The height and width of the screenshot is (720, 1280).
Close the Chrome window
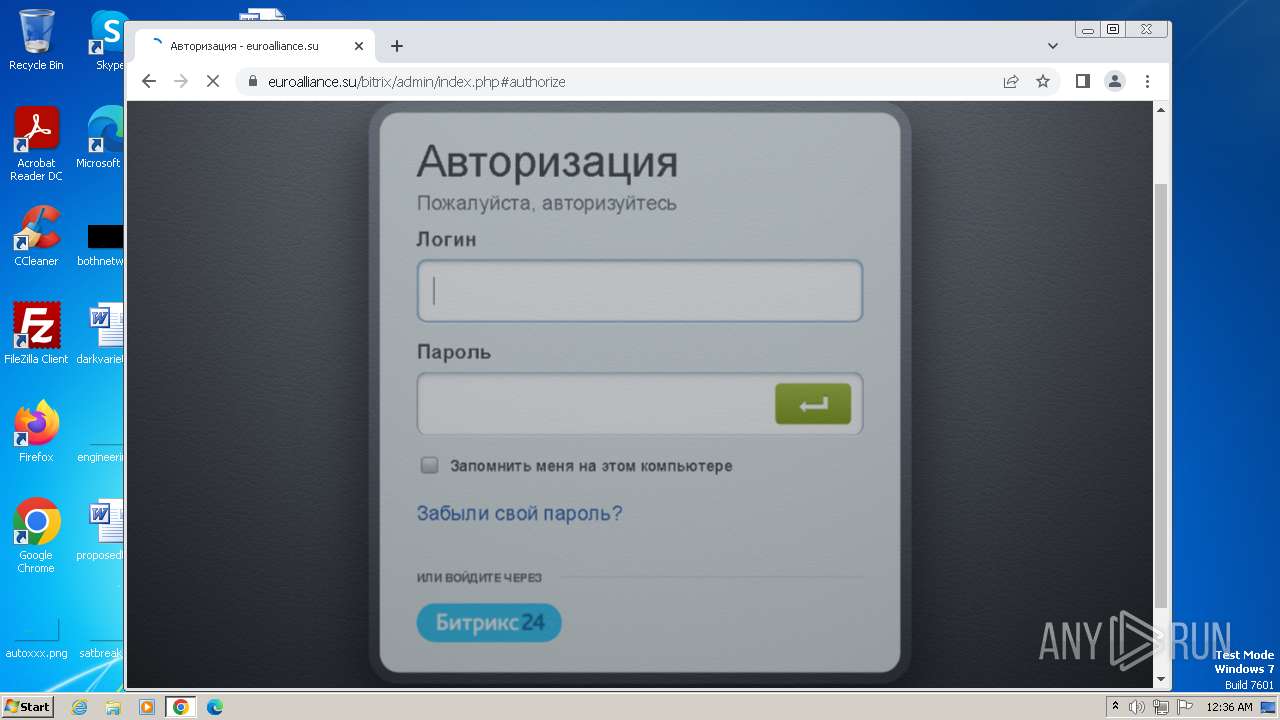pyautogui.click(x=1147, y=30)
